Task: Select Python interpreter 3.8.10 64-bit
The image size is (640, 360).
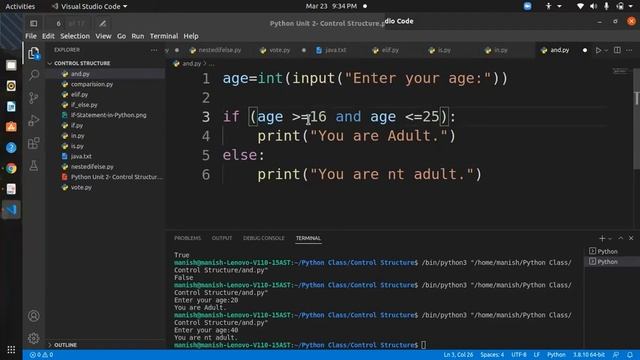Action: [589, 355]
